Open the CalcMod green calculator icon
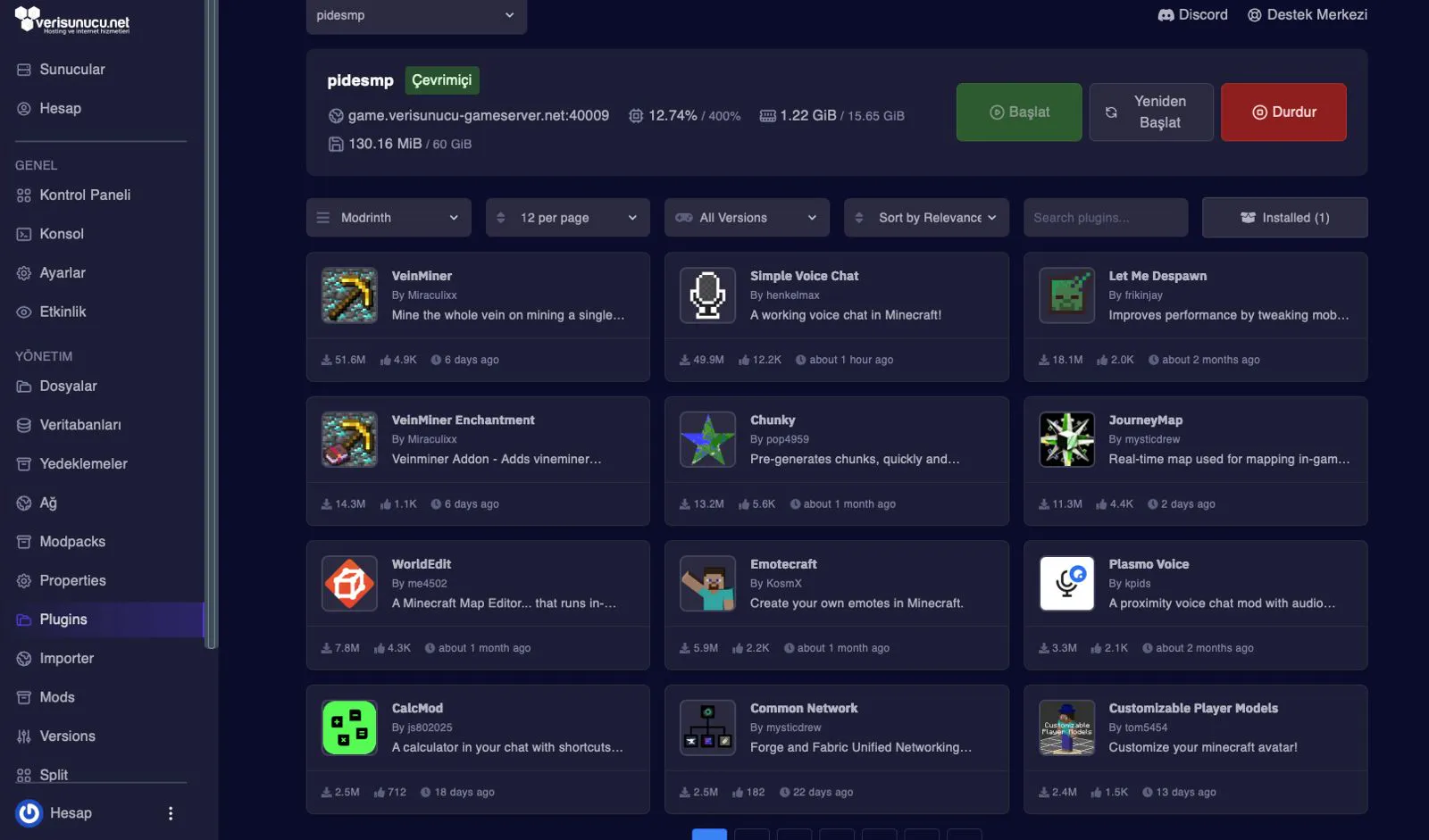Viewport: 1429px width, 840px height. [349, 728]
